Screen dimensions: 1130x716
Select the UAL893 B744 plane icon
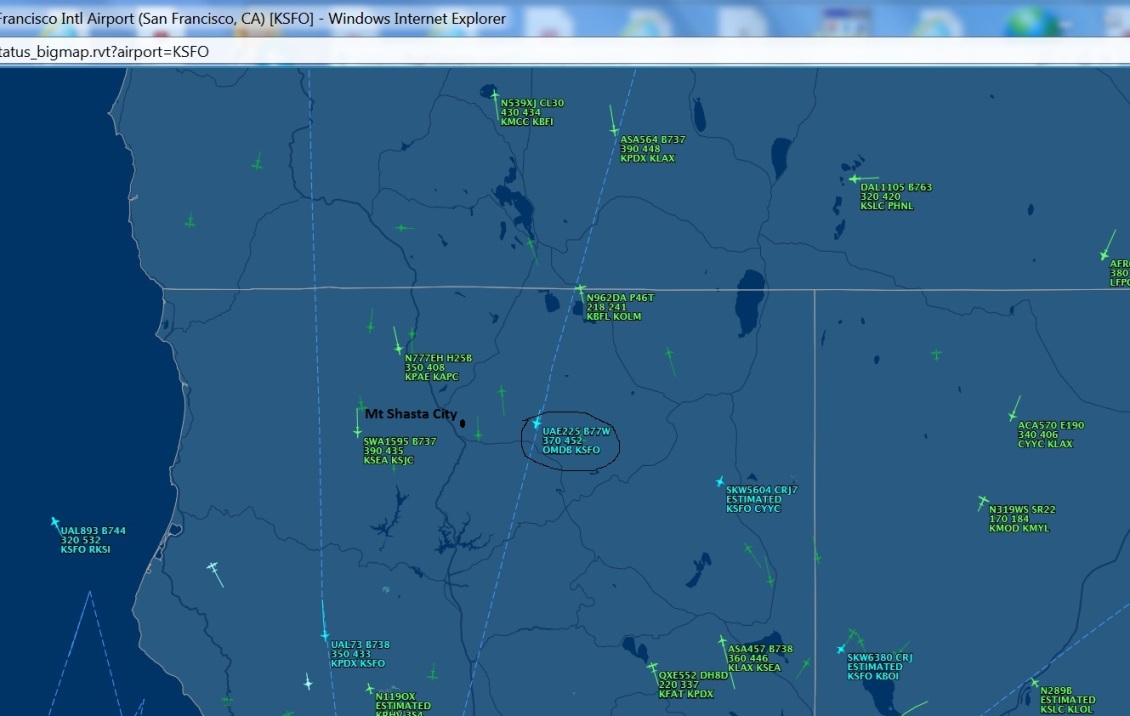(x=55, y=522)
